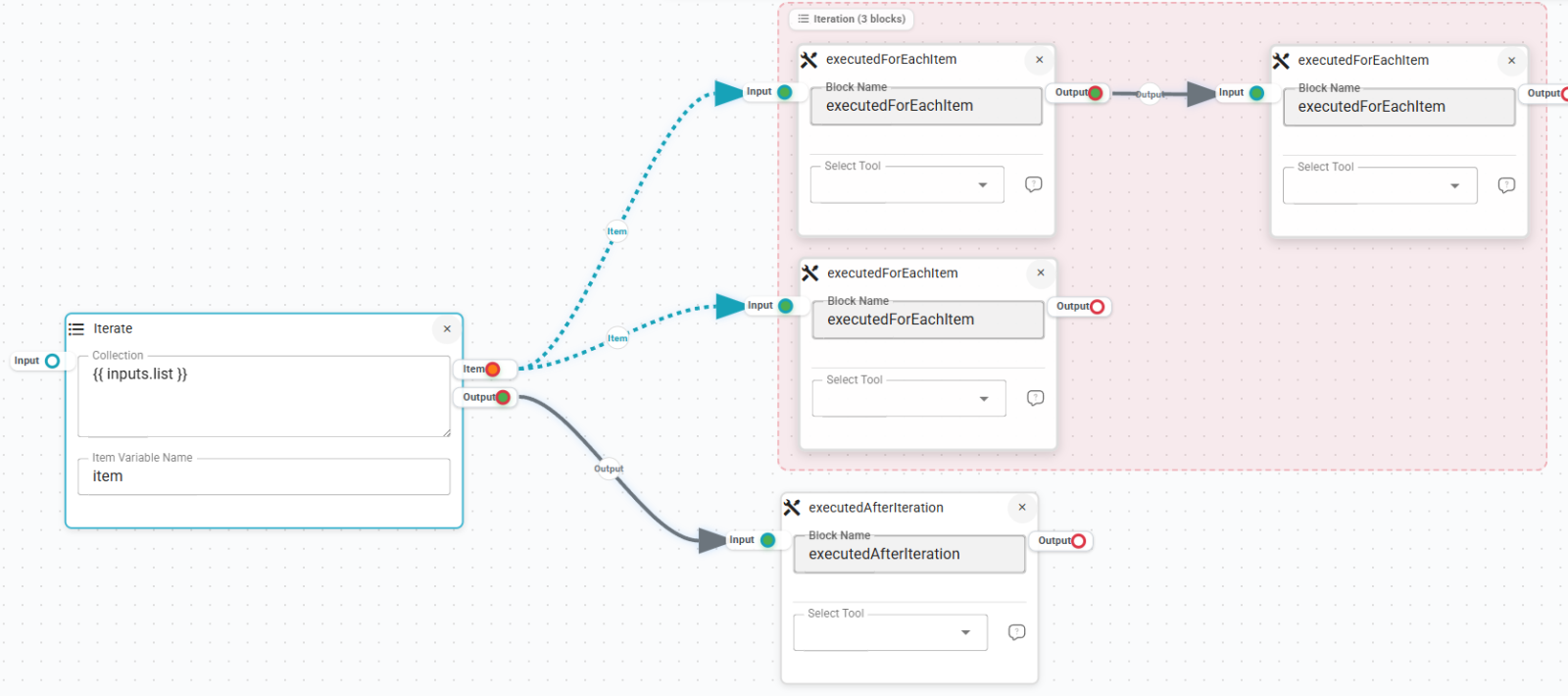Click the list icon on the Iterate block
1568x696 pixels.
click(76, 328)
